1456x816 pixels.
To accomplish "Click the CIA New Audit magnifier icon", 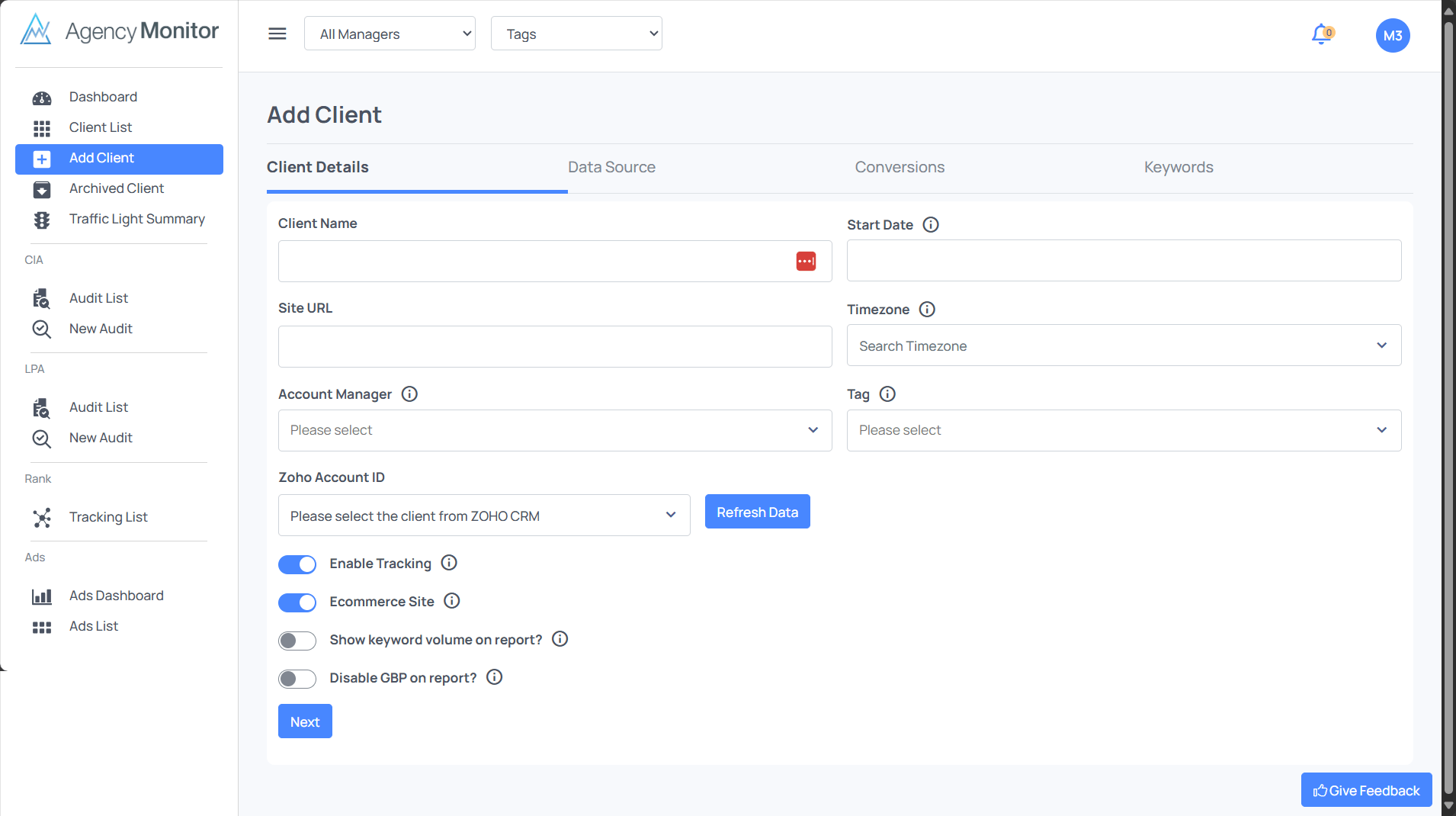I will [42, 329].
